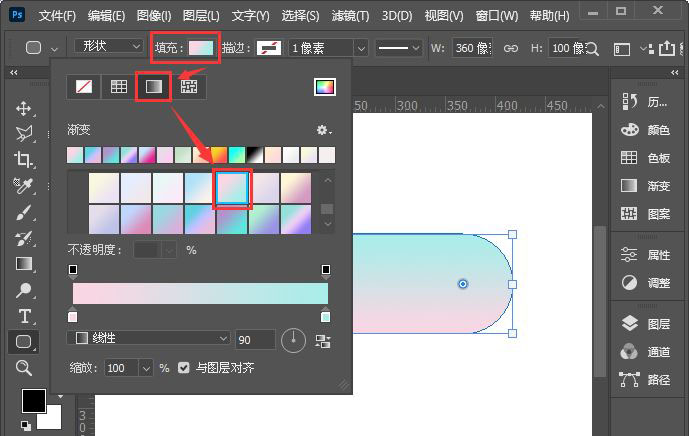Open stroke width dropdown (1 像素)

361,48
